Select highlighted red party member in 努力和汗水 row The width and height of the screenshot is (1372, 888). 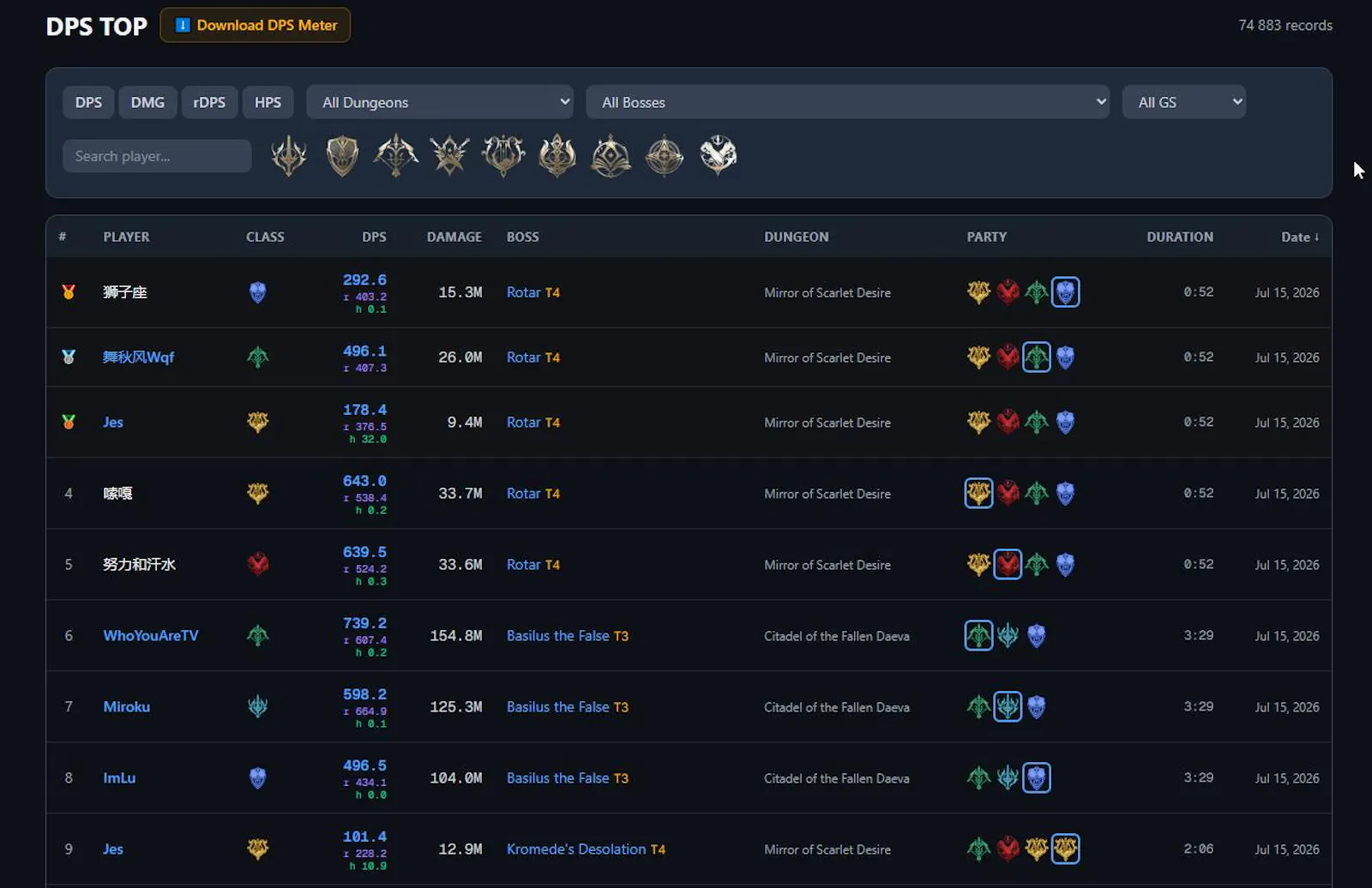[1008, 564]
